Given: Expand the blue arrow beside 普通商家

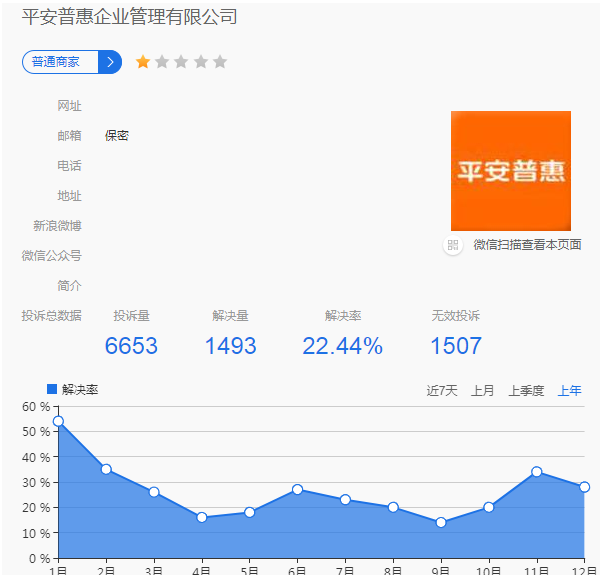Looking at the screenshot, I should (x=110, y=62).
